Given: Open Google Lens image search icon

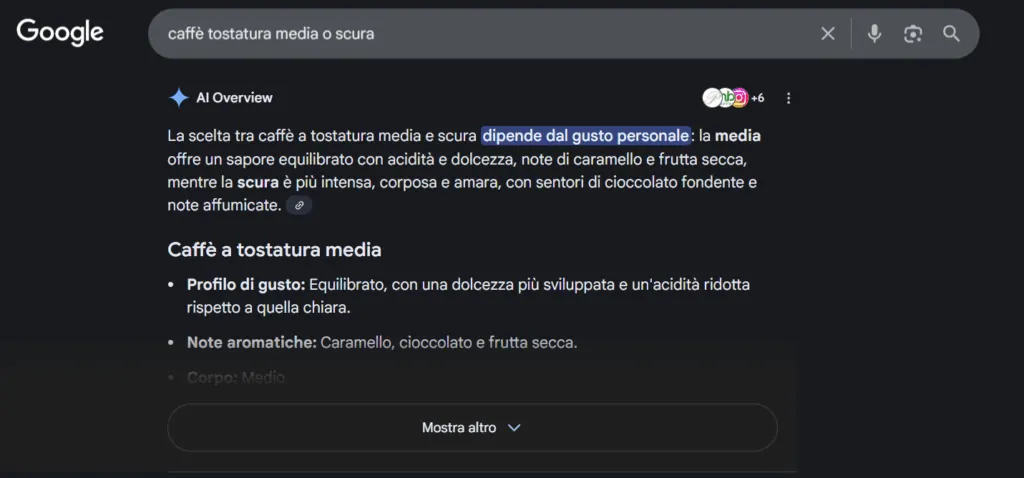Looking at the screenshot, I should [x=912, y=34].
